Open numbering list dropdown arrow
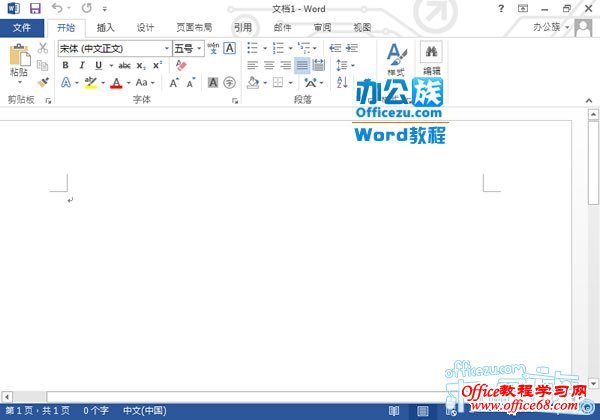 (x=290, y=49)
